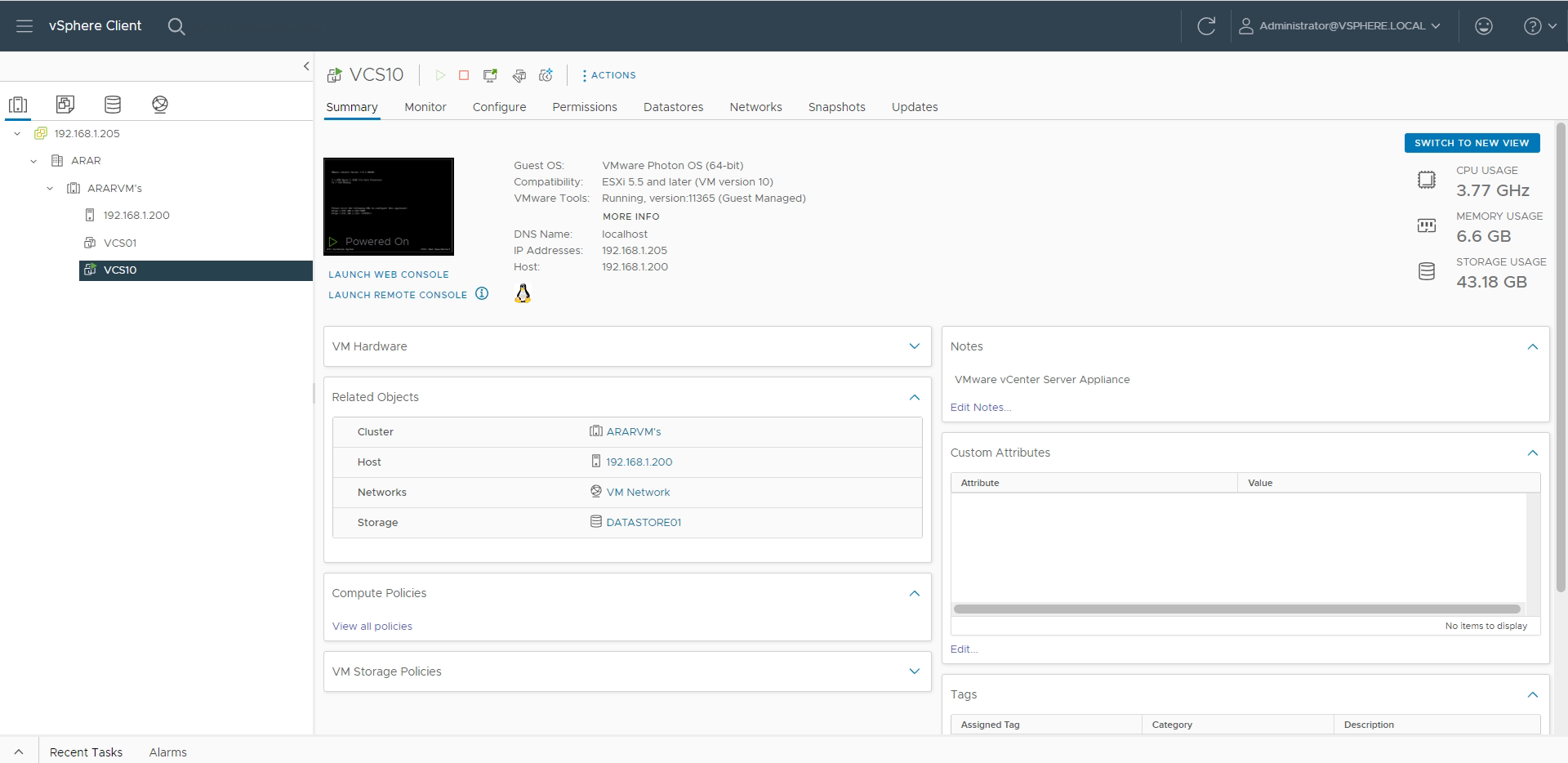The height and width of the screenshot is (763, 1568).
Task: Collapse the ARARVM's cluster tree node
Action: click(x=50, y=188)
